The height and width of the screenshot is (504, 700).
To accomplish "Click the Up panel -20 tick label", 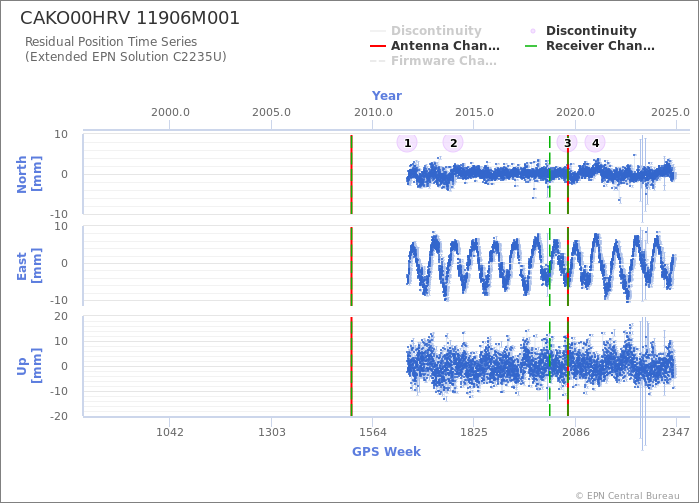I will 59,416.
